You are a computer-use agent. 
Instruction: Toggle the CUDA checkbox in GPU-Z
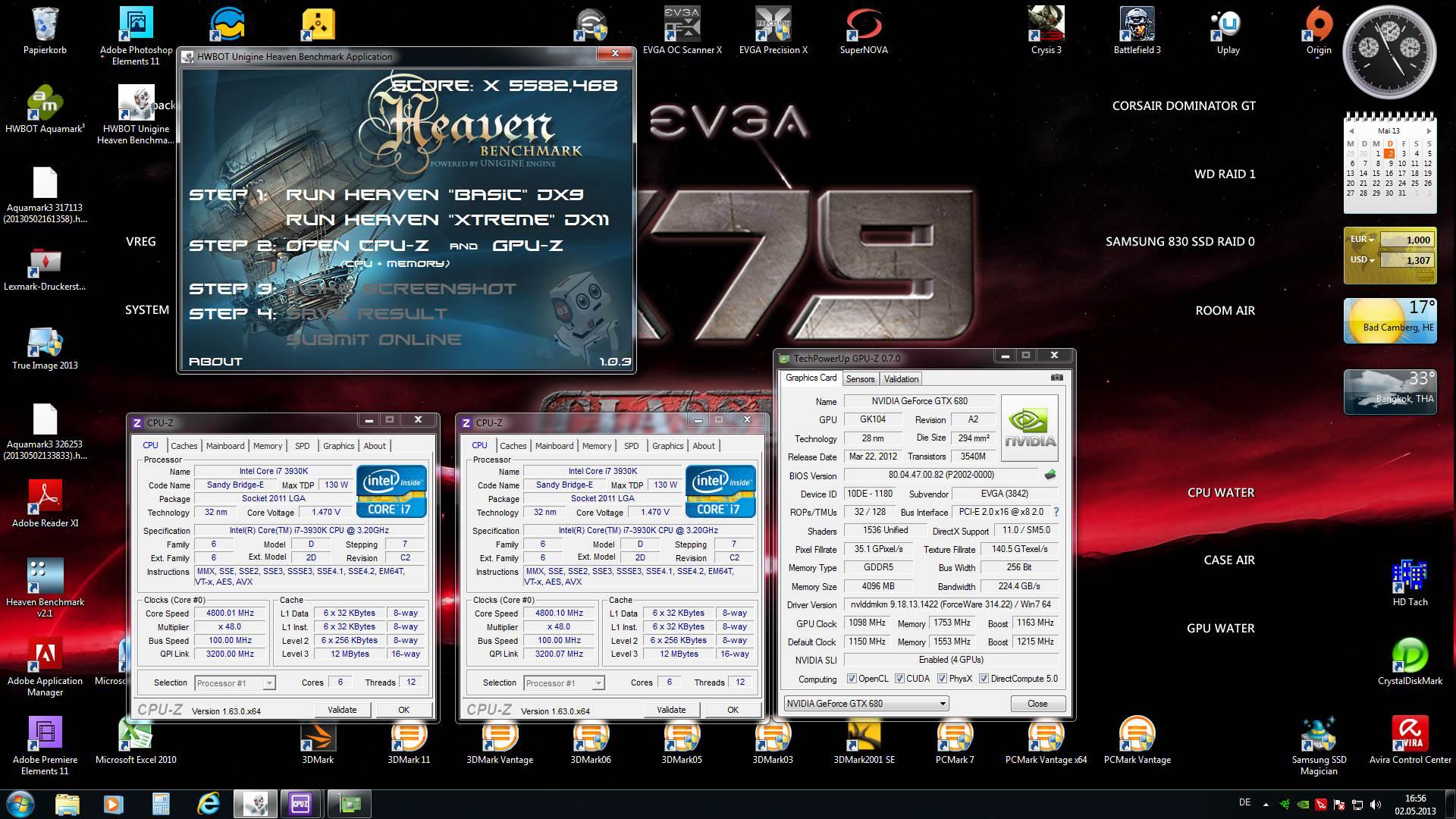point(899,679)
